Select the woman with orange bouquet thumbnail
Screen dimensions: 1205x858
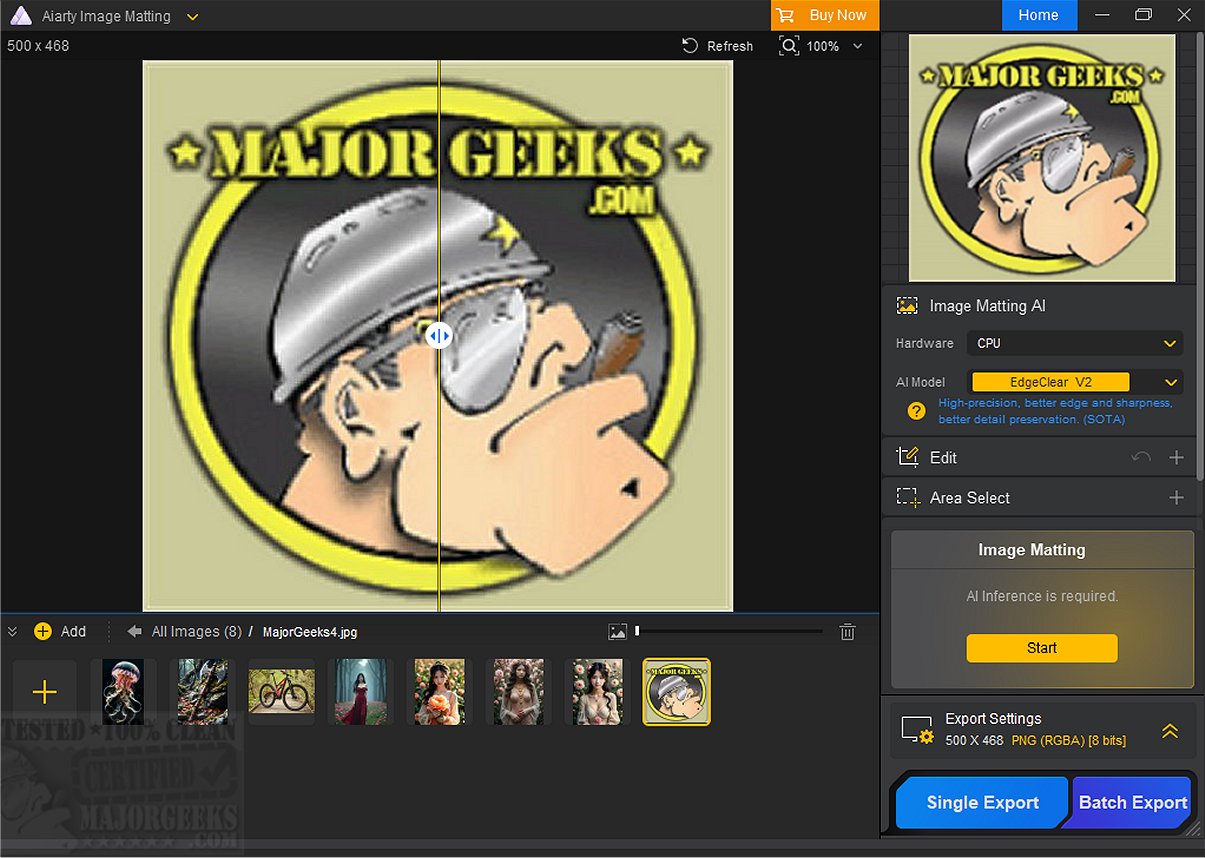coord(440,692)
